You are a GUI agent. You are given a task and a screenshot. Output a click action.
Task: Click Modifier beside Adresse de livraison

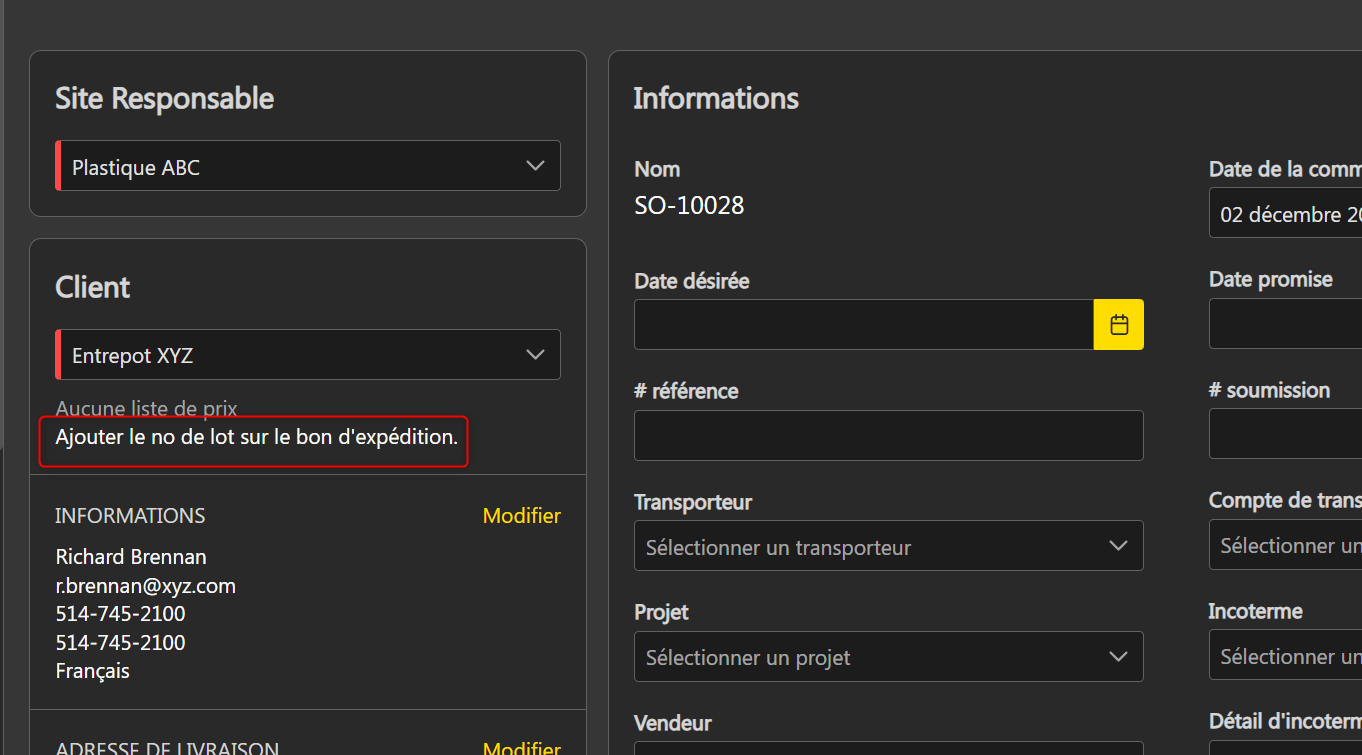(x=521, y=748)
